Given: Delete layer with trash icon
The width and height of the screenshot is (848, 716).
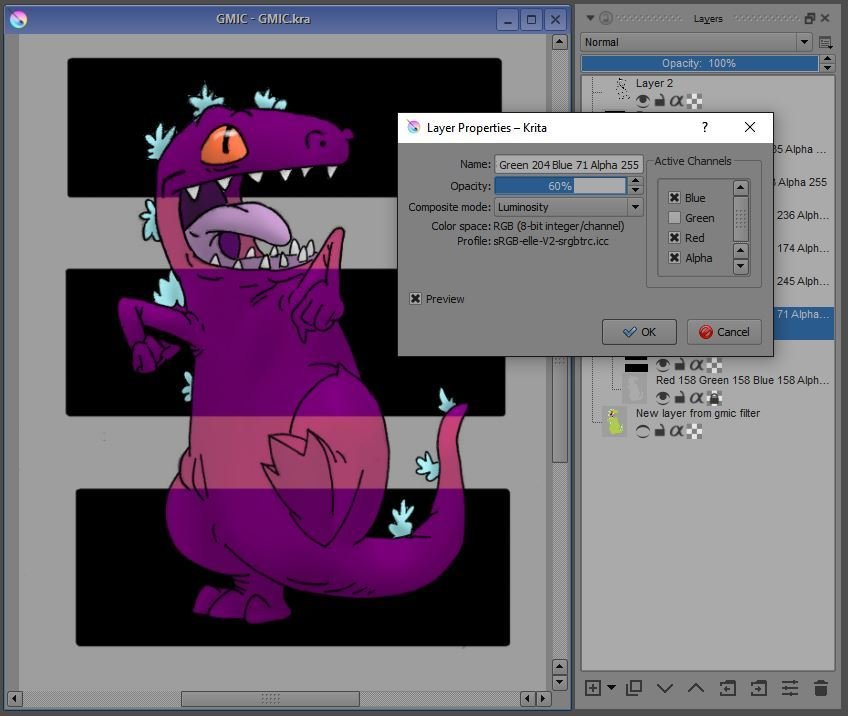Looking at the screenshot, I should [x=820, y=688].
